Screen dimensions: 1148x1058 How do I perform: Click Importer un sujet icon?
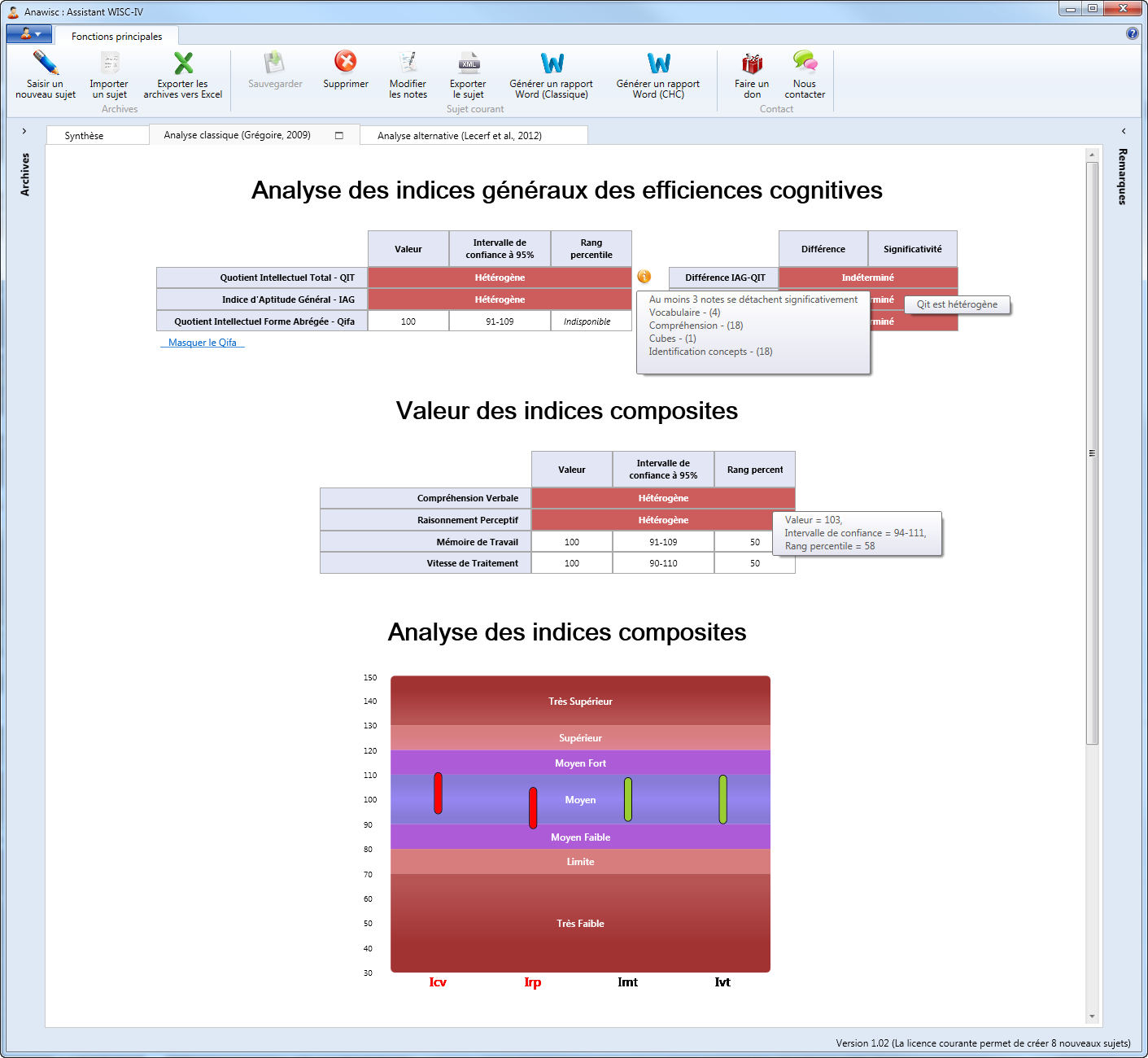(109, 63)
